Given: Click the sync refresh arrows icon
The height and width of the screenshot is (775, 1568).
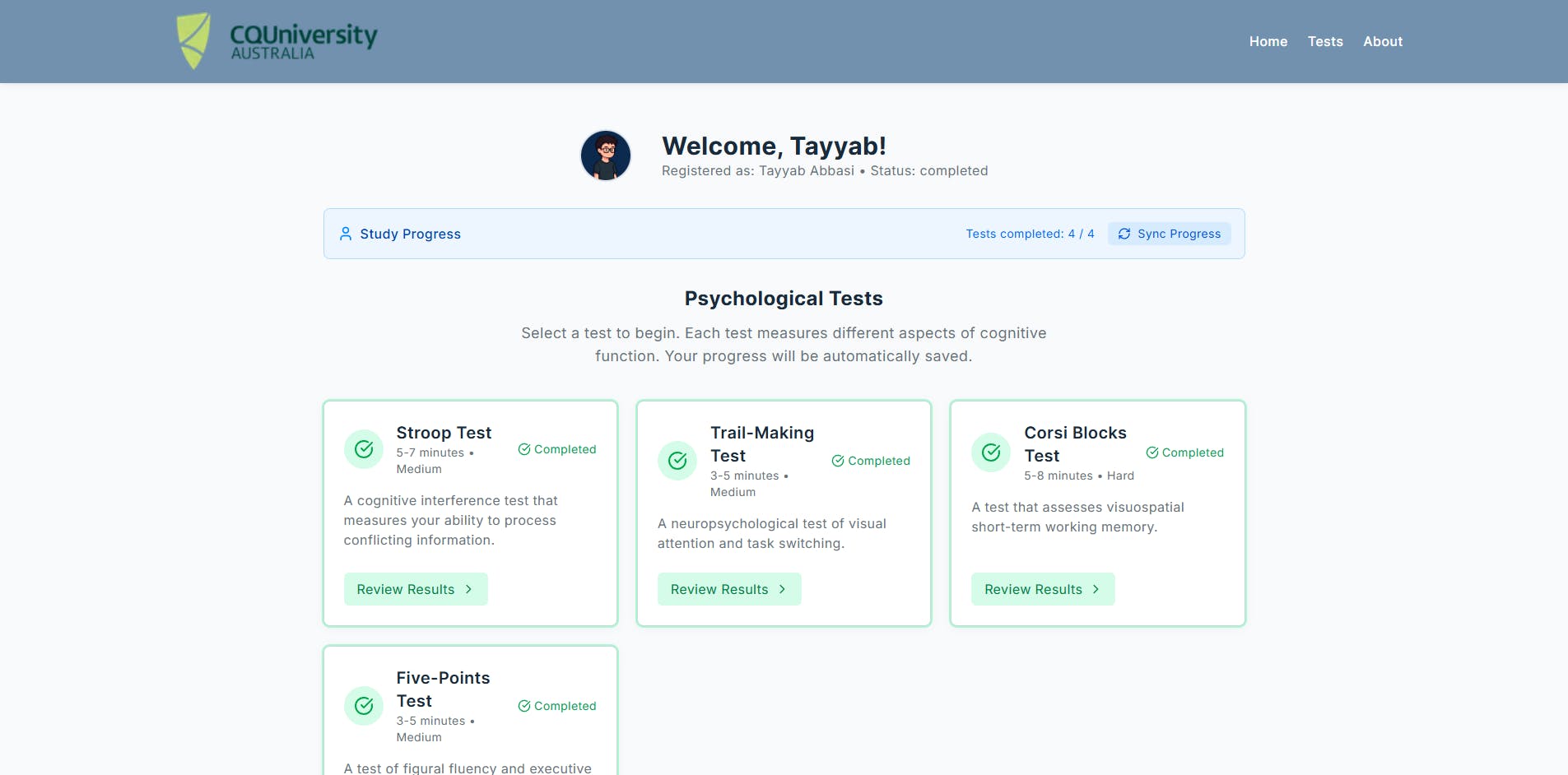Looking at the screenshot, I should point(1124,234).
